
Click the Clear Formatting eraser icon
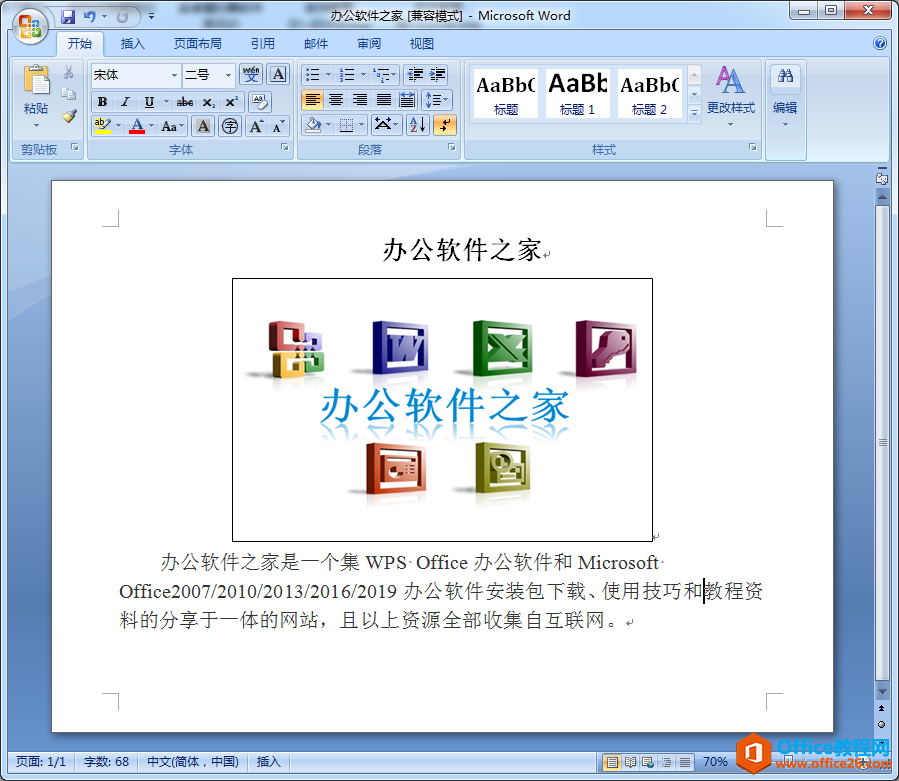click(x=259, y=102)
